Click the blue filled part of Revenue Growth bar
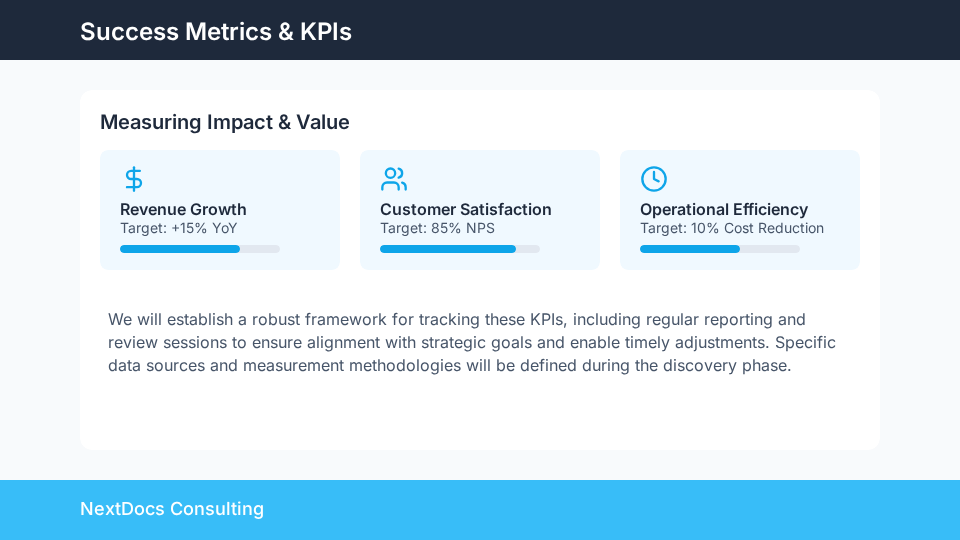This screenshot has height=540, width=960. [x=180, y=249]
